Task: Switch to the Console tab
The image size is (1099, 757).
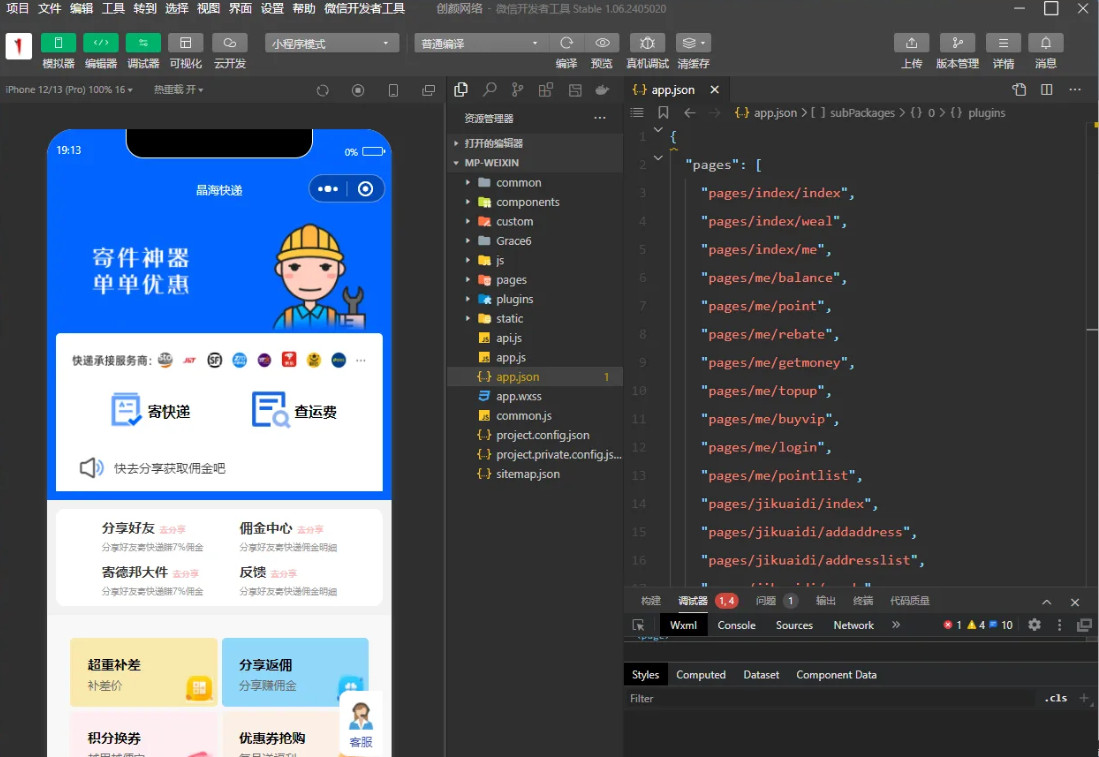Action: tap(736, 625)
